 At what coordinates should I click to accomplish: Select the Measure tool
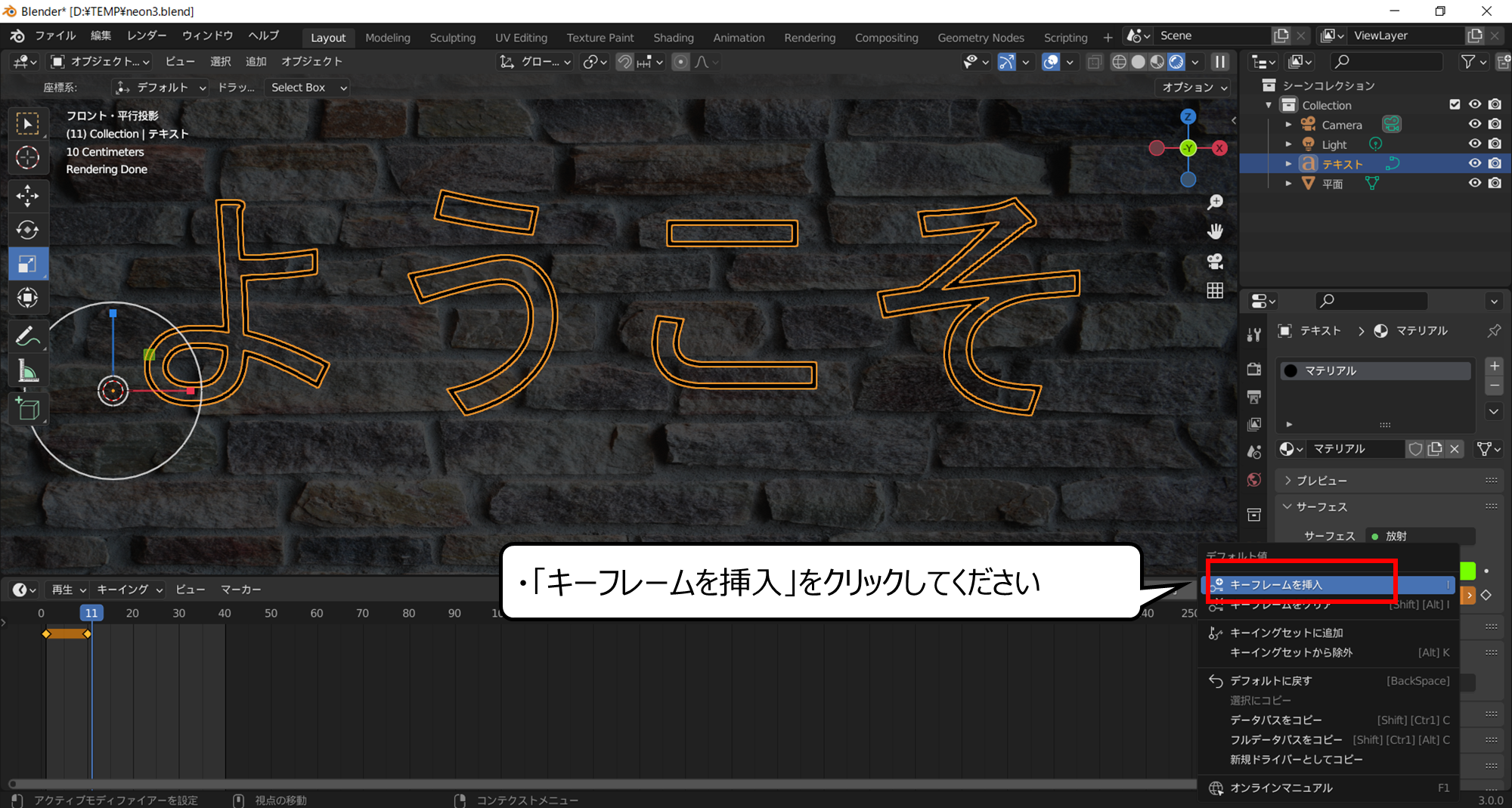click(x=28, y=370)
